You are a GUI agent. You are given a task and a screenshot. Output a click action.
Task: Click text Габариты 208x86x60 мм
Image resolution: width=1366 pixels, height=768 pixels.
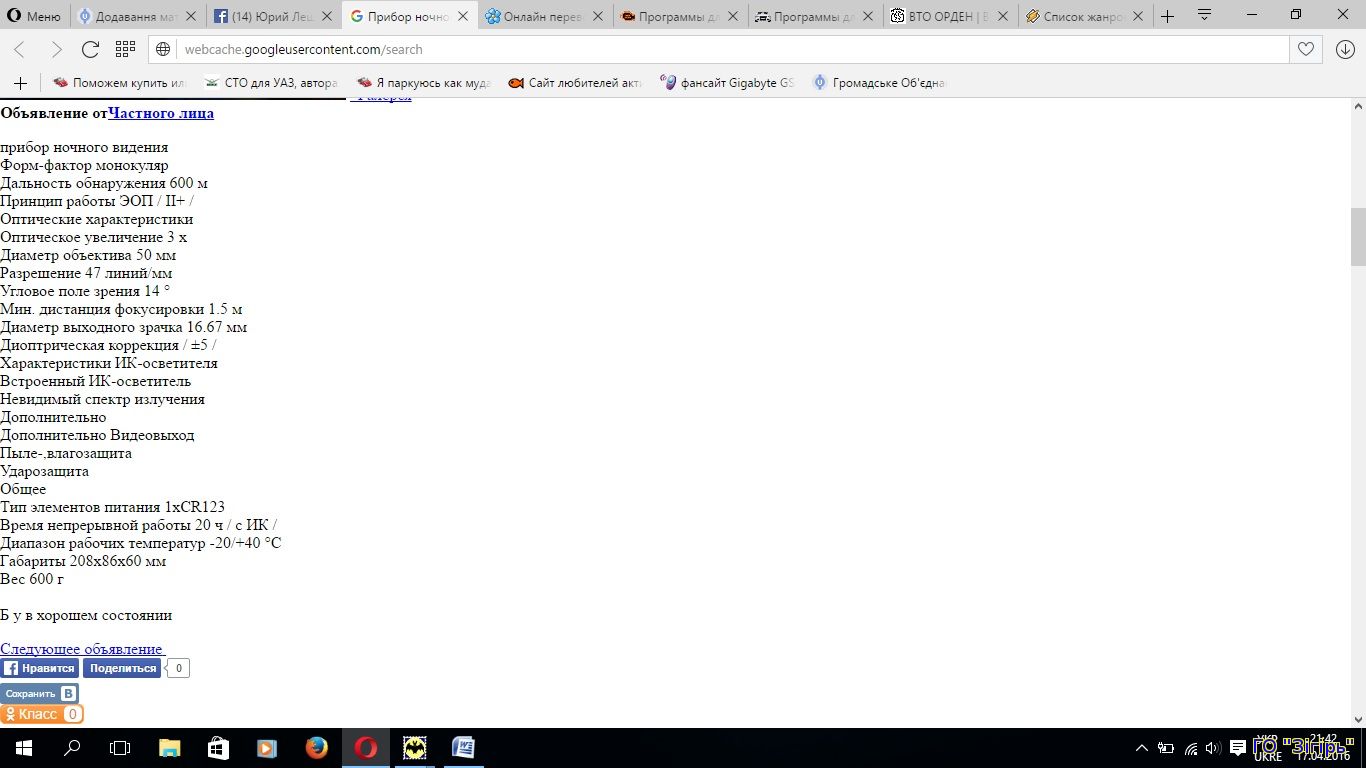83,561
